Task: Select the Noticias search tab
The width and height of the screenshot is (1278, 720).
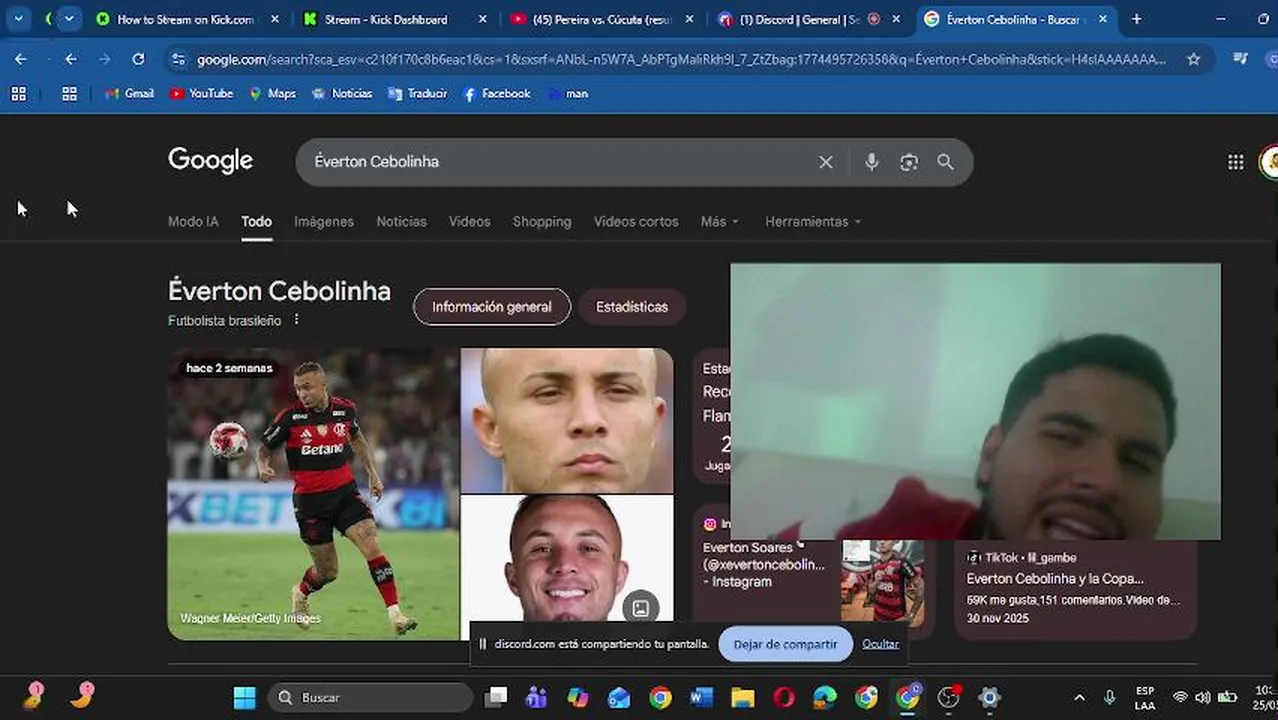Action: click(401, 221)
